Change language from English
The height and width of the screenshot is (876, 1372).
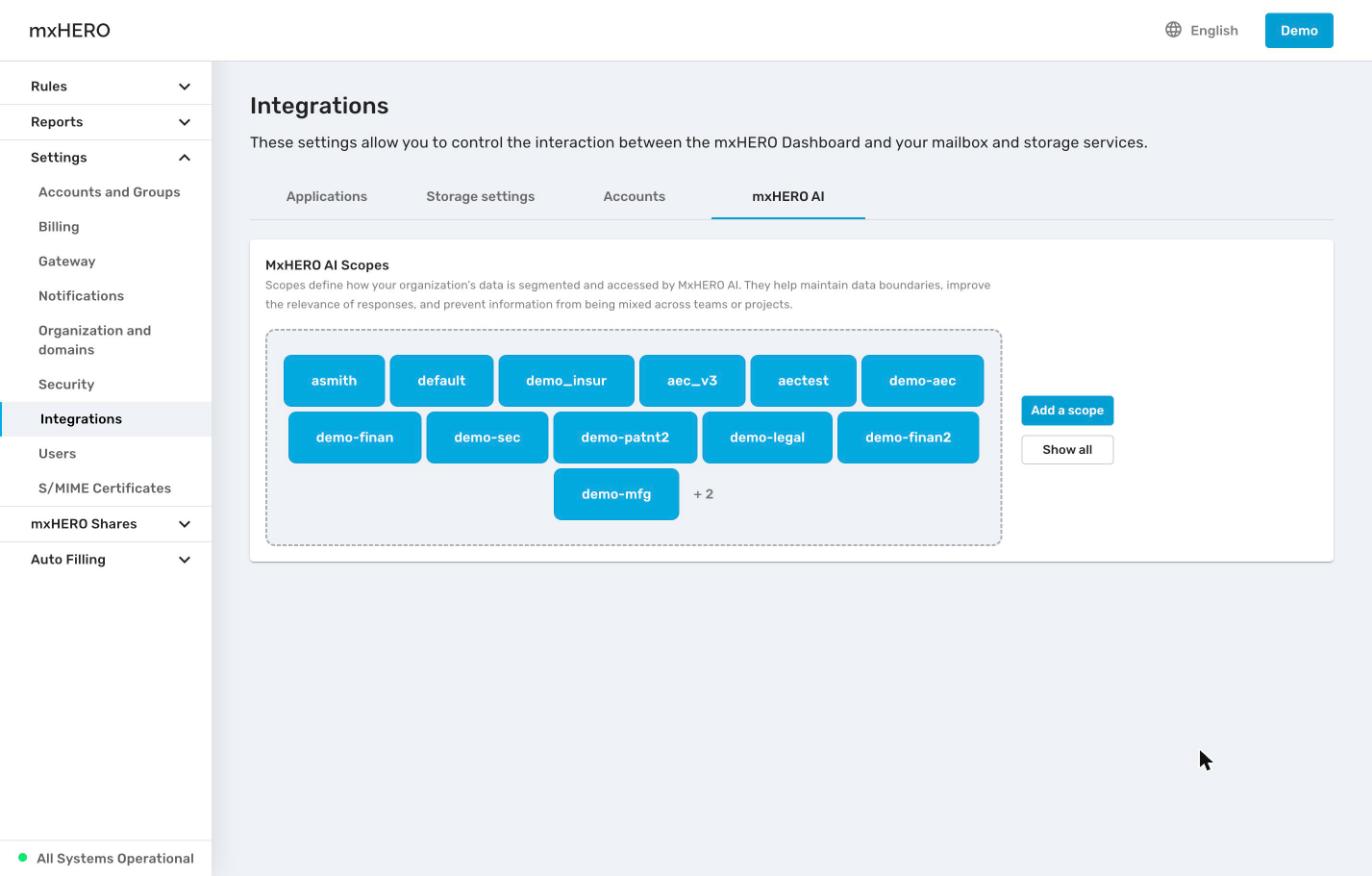click(x=1202, y=30)
